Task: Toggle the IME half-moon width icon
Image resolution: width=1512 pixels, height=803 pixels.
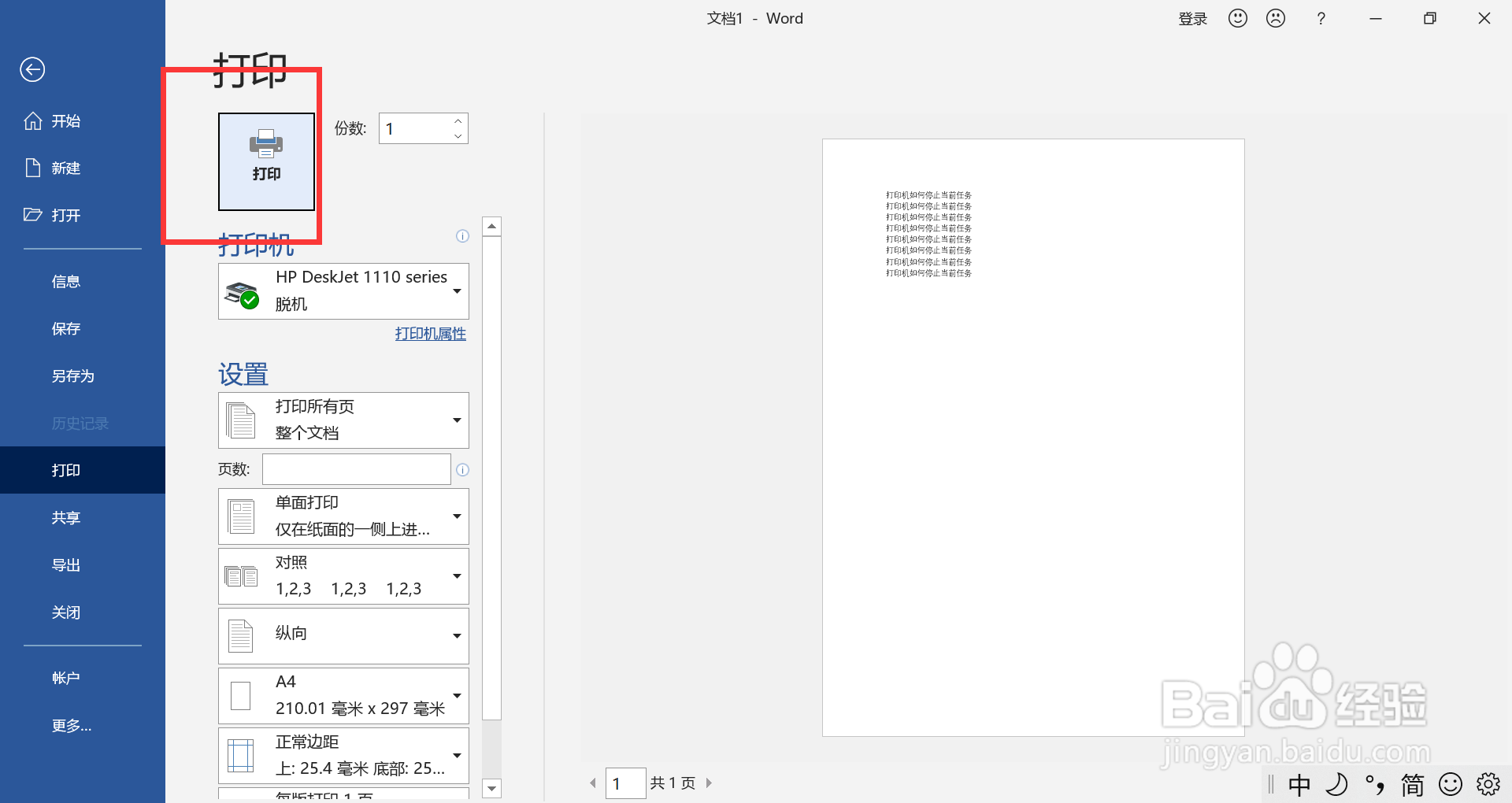Action: pyautogui.click(x=1337, y=785)
